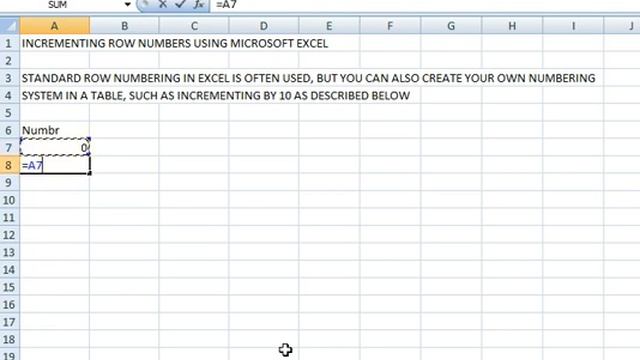Select row 7 header

9,147
